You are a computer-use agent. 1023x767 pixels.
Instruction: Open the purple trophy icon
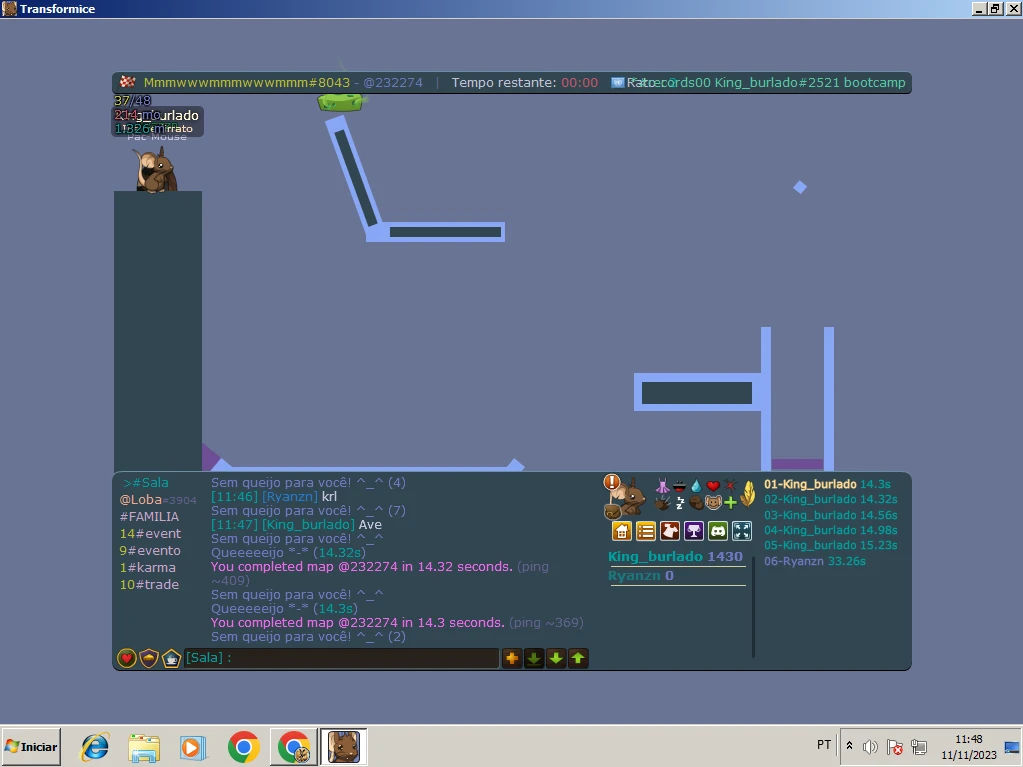point(694,531)
